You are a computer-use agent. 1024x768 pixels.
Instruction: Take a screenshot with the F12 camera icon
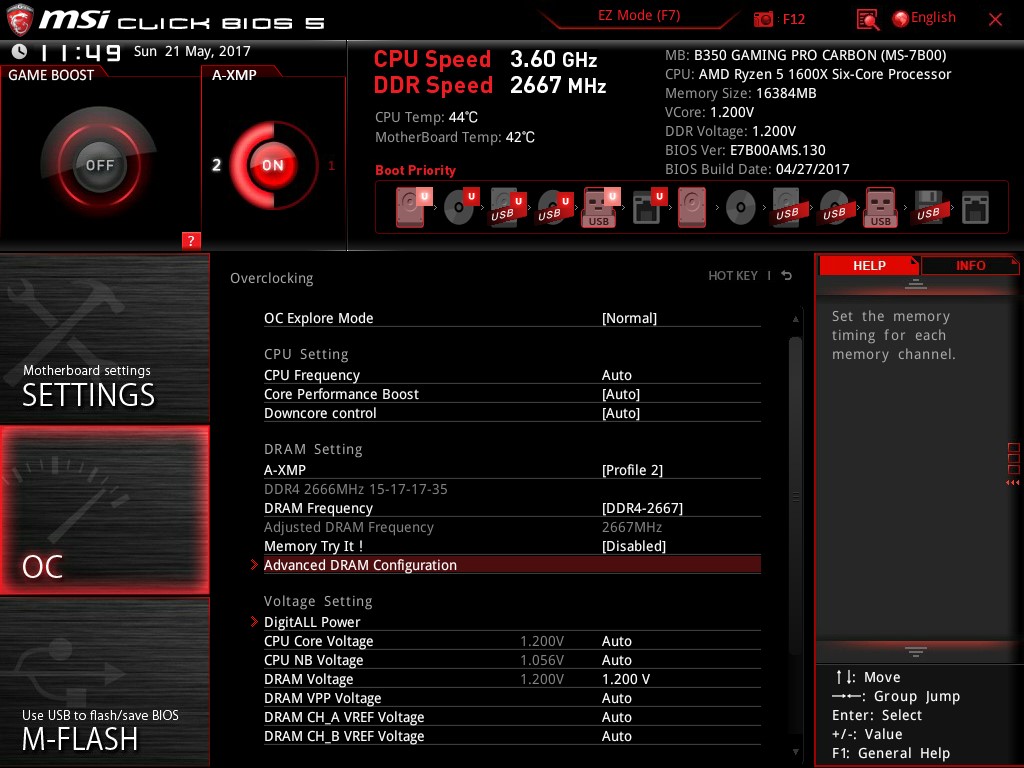763,19
